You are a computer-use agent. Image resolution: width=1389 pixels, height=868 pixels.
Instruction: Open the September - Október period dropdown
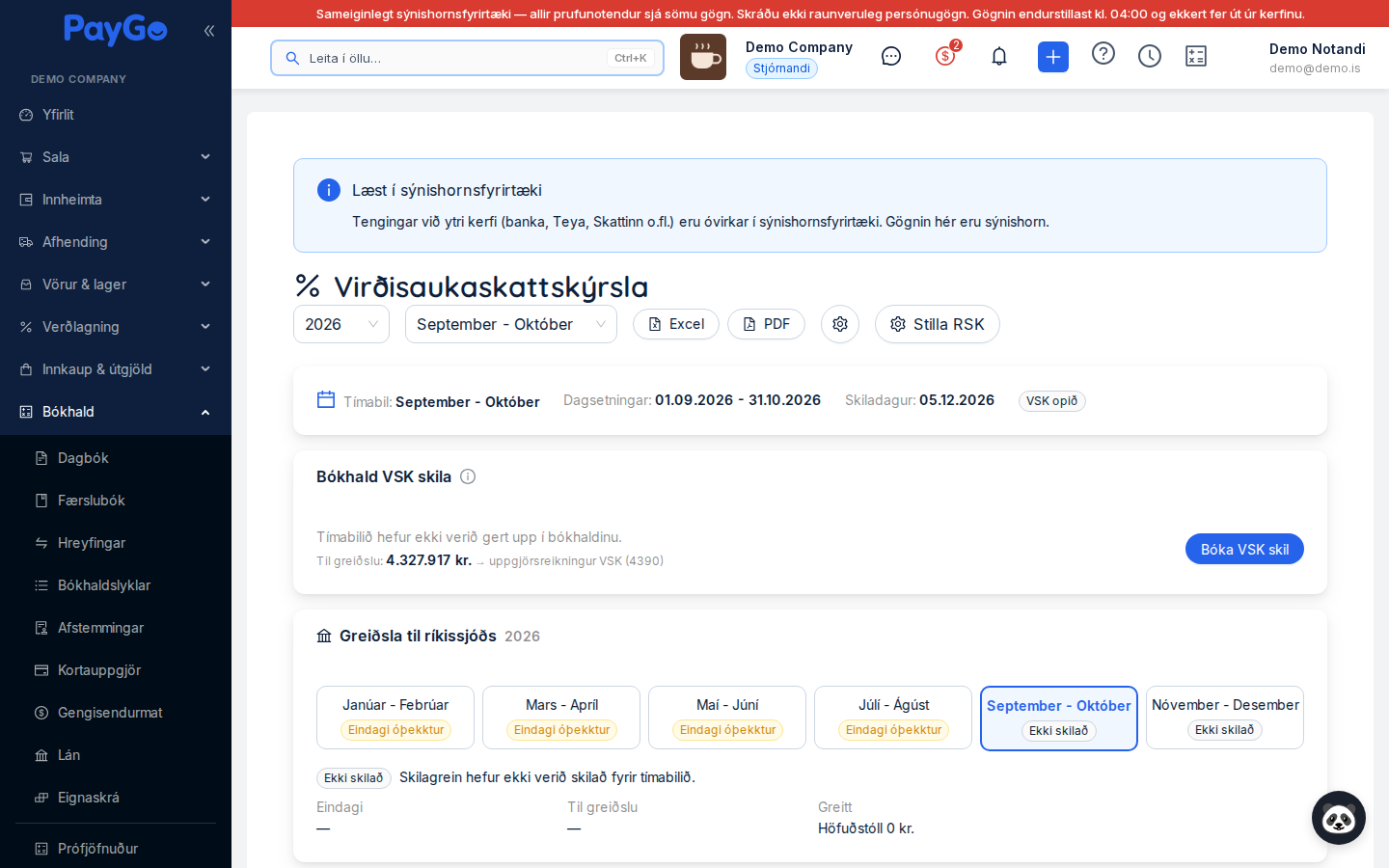(511, 324)
